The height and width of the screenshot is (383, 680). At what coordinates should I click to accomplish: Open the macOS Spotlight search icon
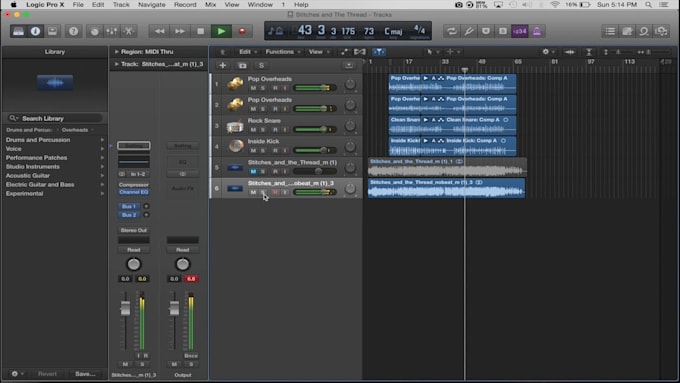click(x=648, y=5)
